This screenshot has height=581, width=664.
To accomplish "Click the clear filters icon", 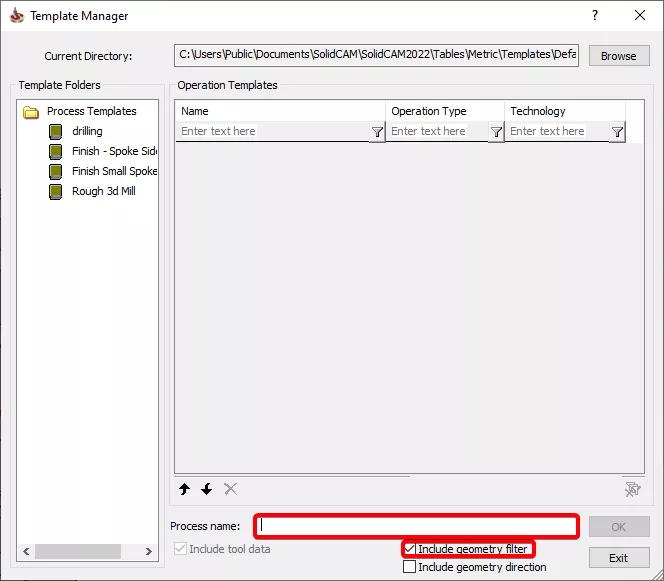I will tap(632, 489).
